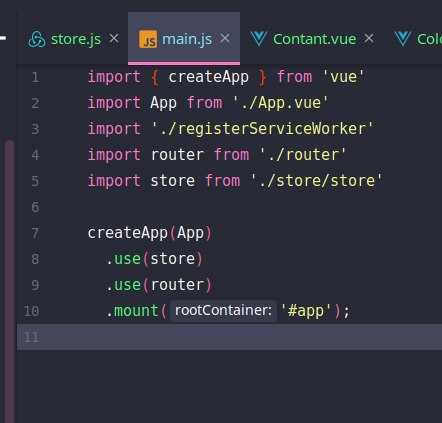This screenshot has height=423, width=442.
Task: Click line number 2 in the gutter
Action: coord(35,103)
